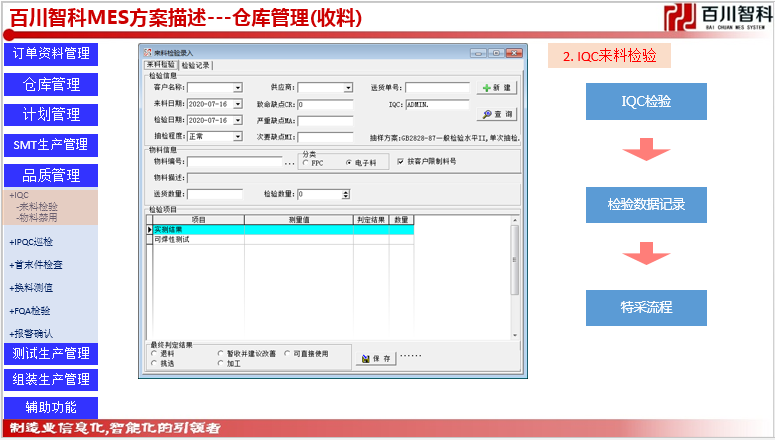Expand the +IQC tree item

click(19, 195)
